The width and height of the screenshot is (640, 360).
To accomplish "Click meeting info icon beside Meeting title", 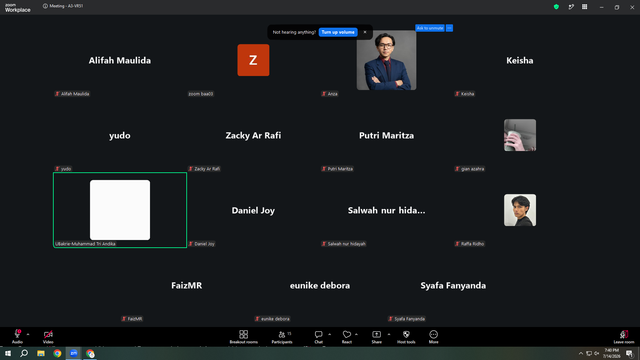I will coord(45,6).
